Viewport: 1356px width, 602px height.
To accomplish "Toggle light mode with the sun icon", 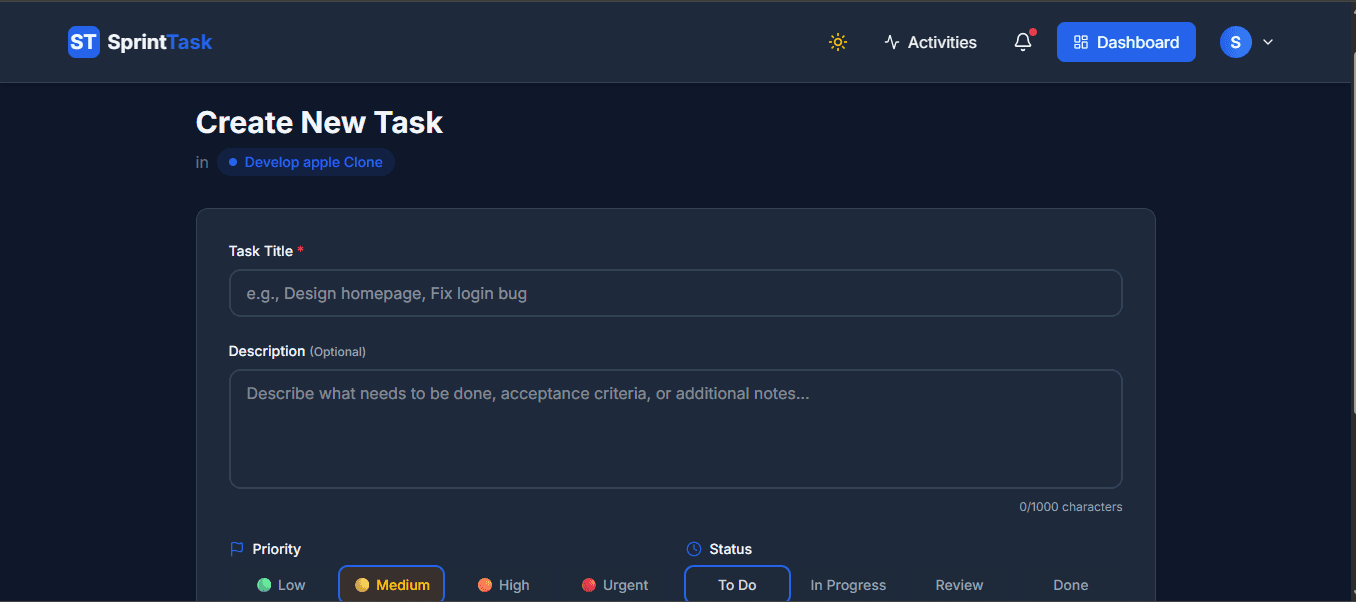I will pos(838,42).
